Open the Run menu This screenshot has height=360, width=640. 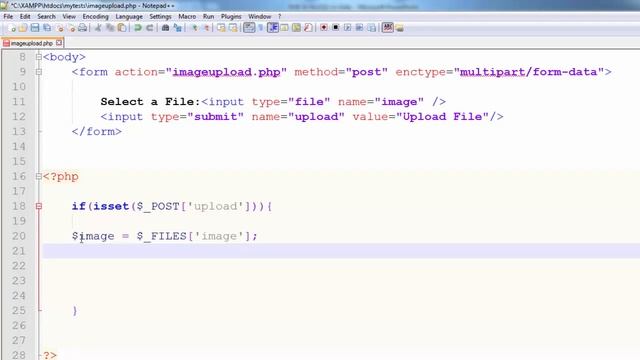click(x=208, y=17)
